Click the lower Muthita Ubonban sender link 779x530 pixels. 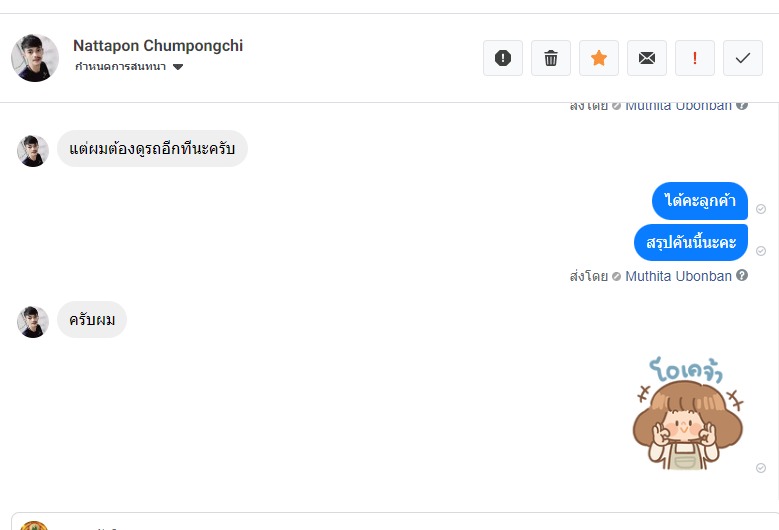[678, 276]
